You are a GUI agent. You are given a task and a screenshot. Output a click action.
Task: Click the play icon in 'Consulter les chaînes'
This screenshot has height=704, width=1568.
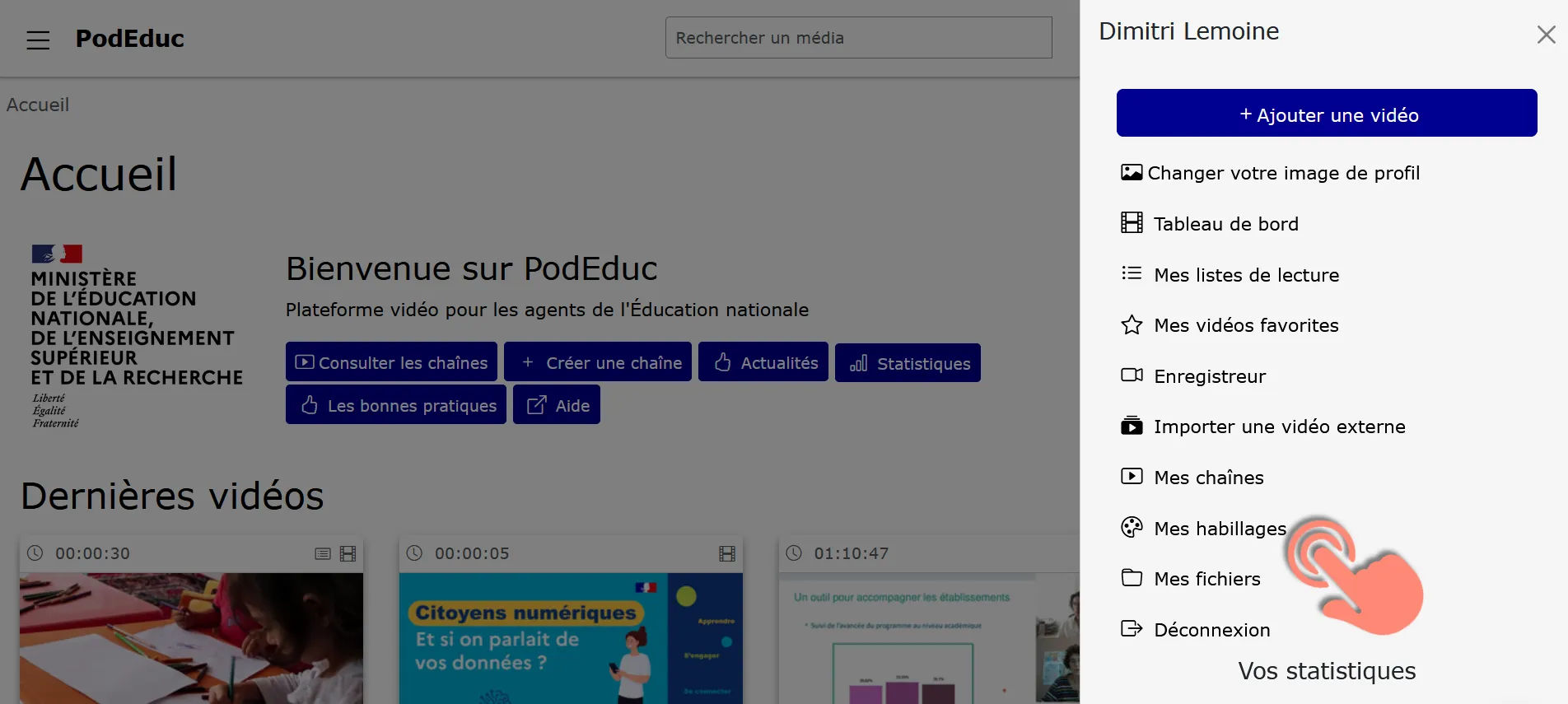[x=305, y=362]
